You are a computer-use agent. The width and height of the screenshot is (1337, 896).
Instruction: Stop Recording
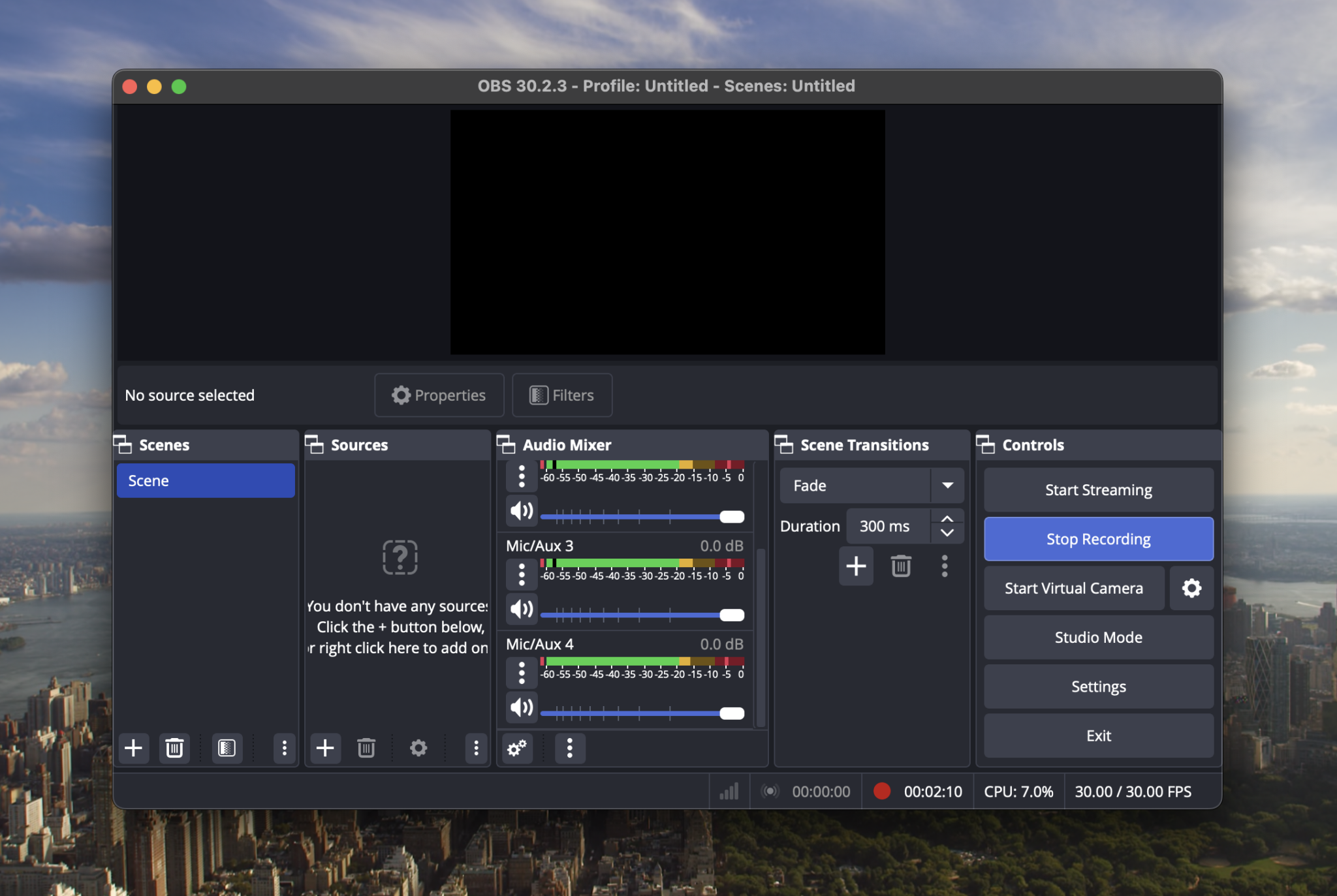[x=1098, y=539]
